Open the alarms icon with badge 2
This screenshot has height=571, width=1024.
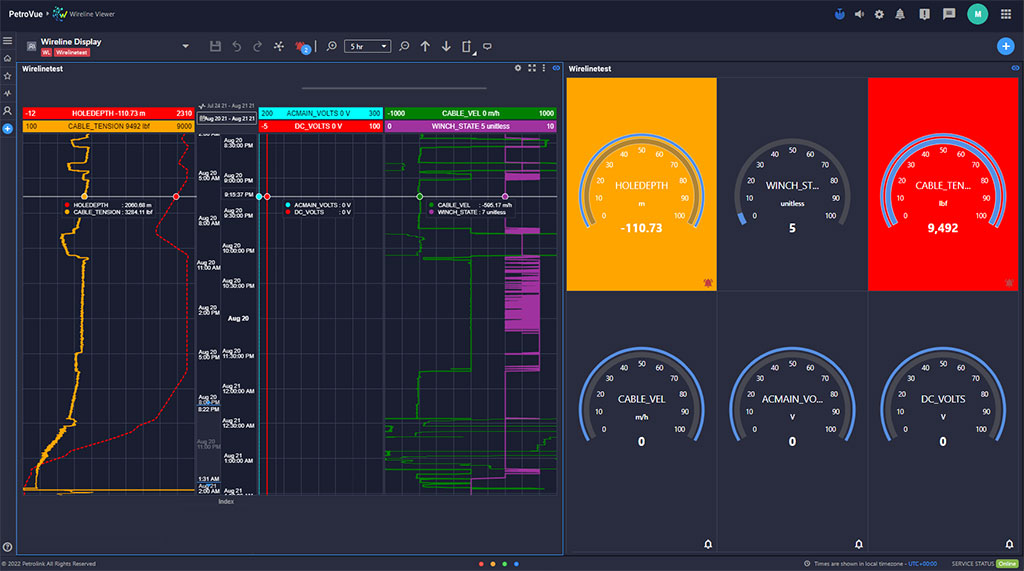[x=302, y=46]
